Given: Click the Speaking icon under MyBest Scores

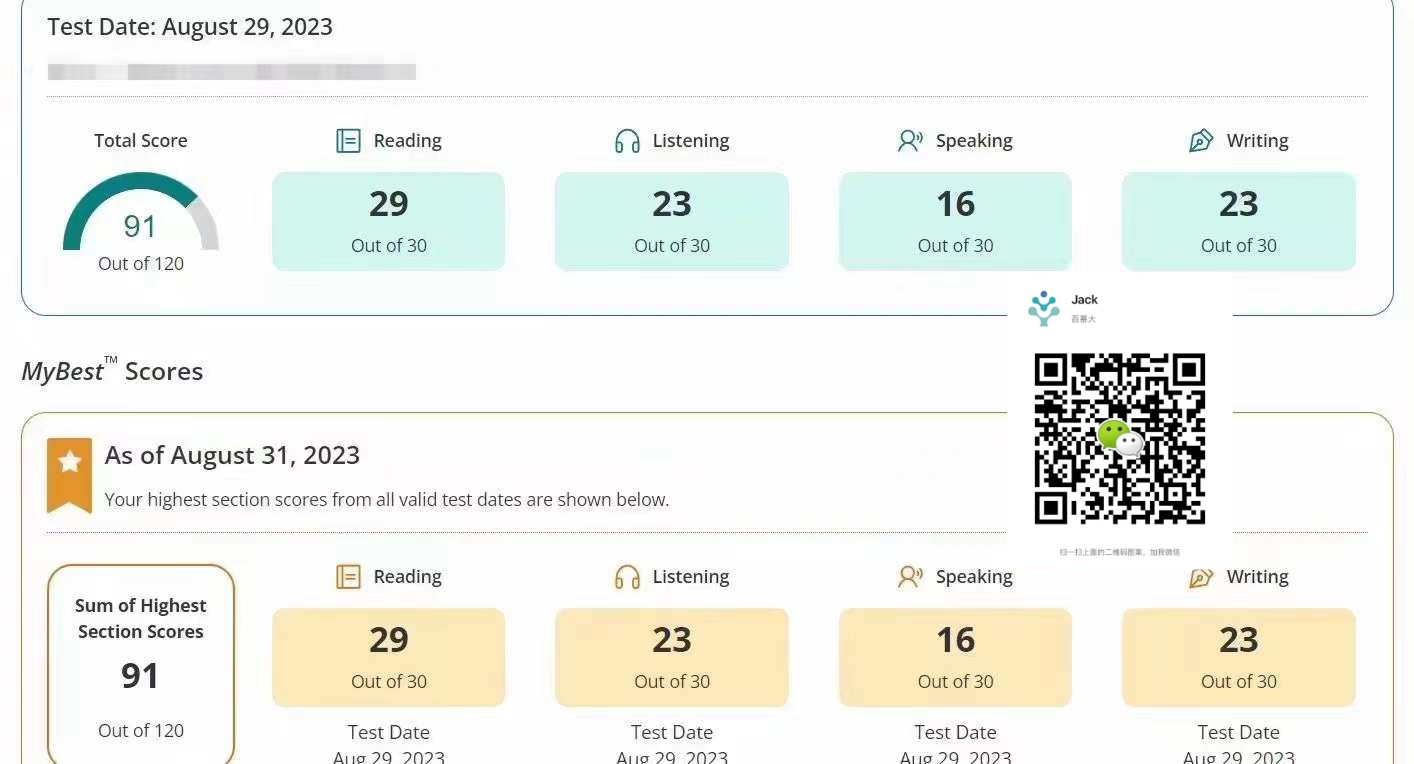Looking at the screenshot, I should coord(910,577).
